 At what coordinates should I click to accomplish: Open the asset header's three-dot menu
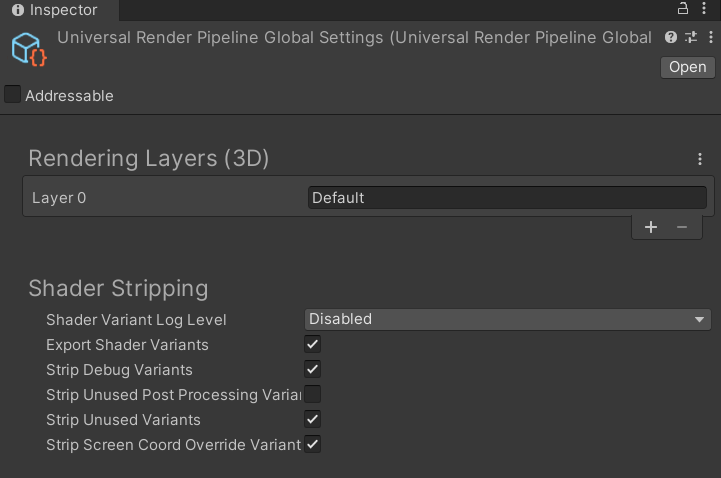(707, 38)
